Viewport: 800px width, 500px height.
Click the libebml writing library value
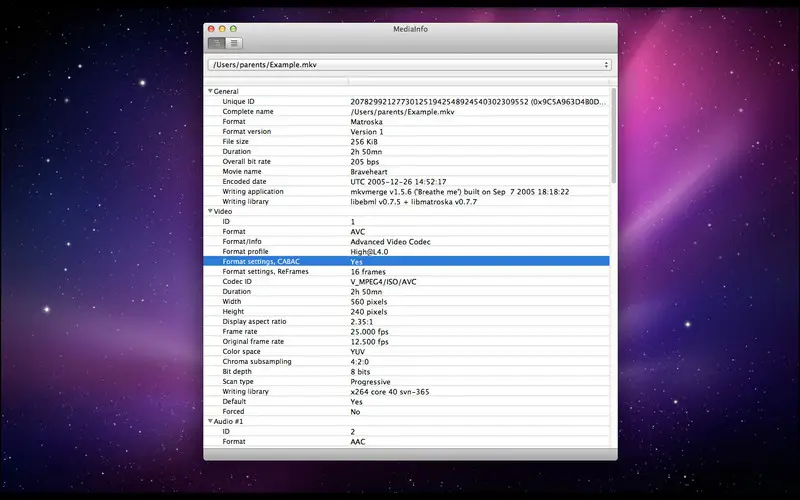pyautogui.click(x=413, y=202)
